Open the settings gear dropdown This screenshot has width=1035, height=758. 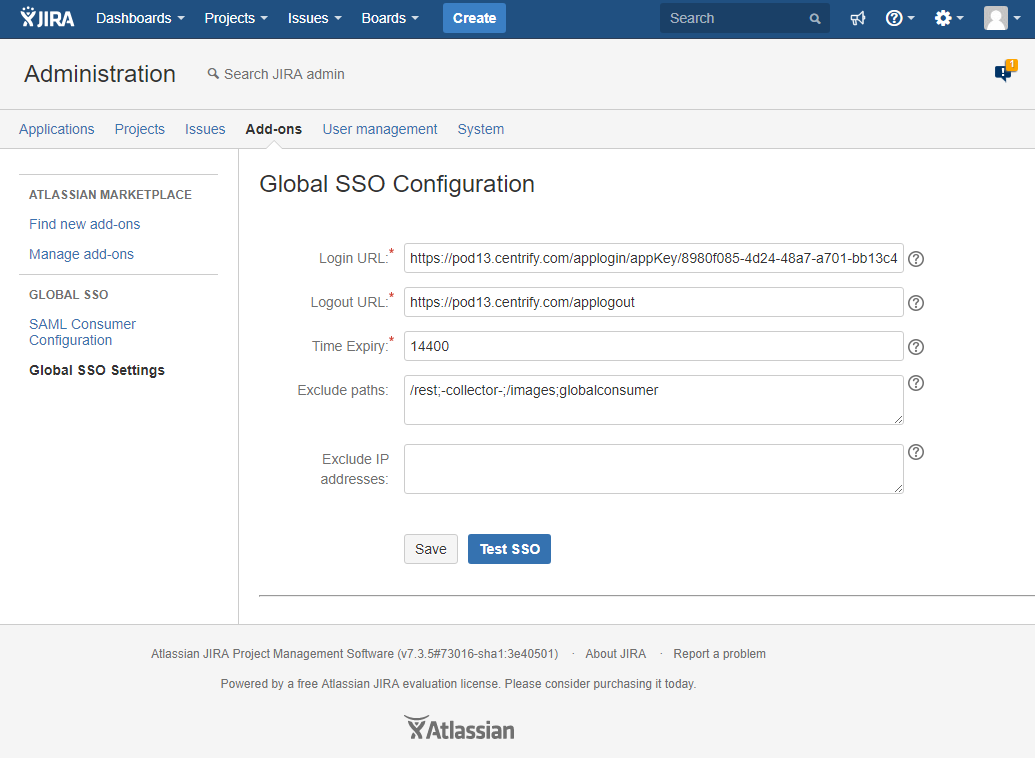pyautogui.click(x=948, y=18)
